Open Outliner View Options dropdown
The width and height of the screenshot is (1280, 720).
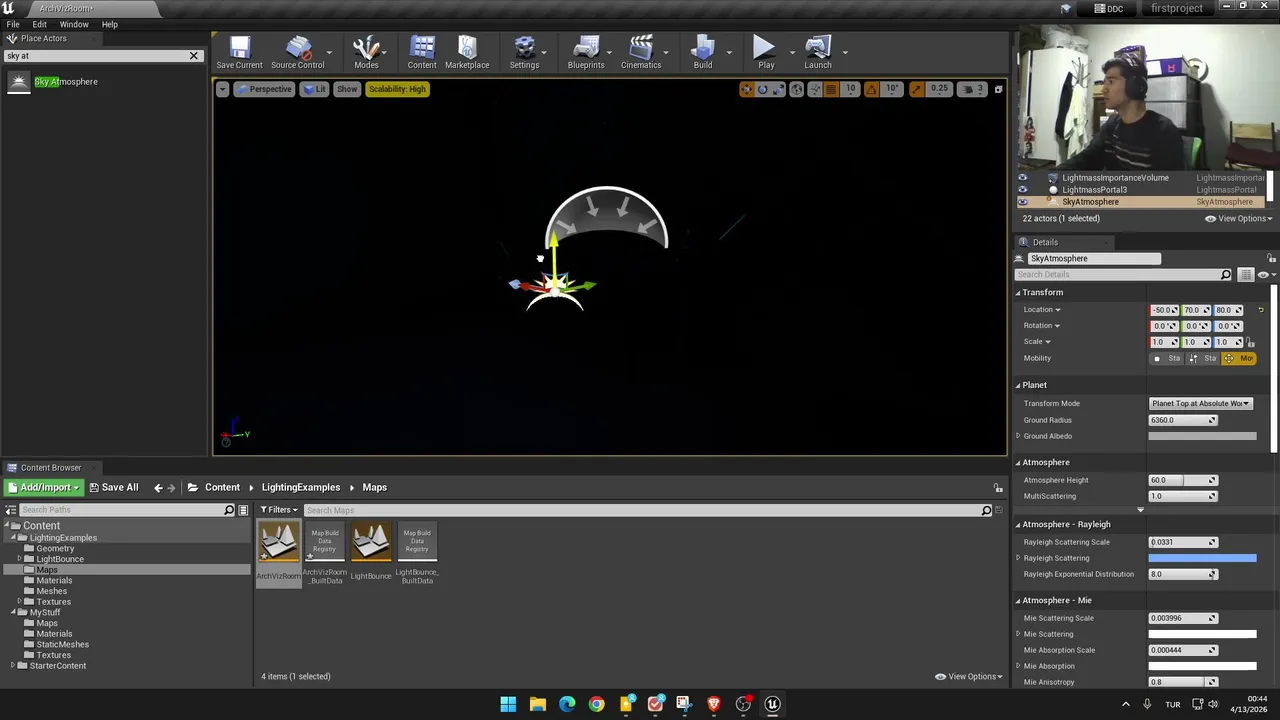coord(1239,218)
